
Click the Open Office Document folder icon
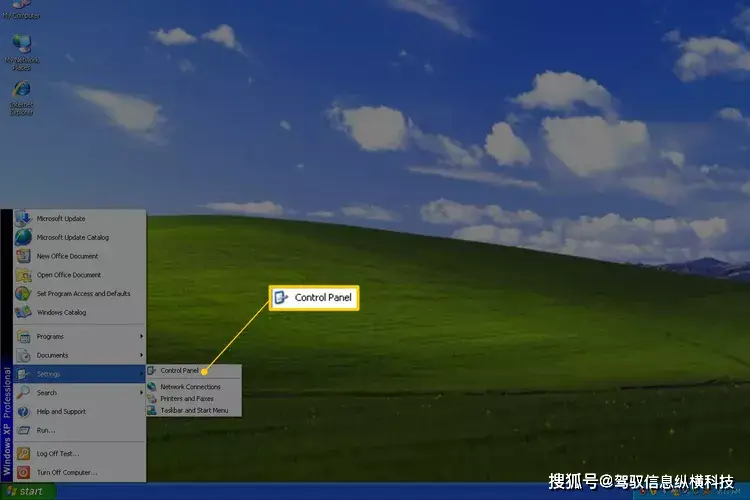[x=23, y=275]
